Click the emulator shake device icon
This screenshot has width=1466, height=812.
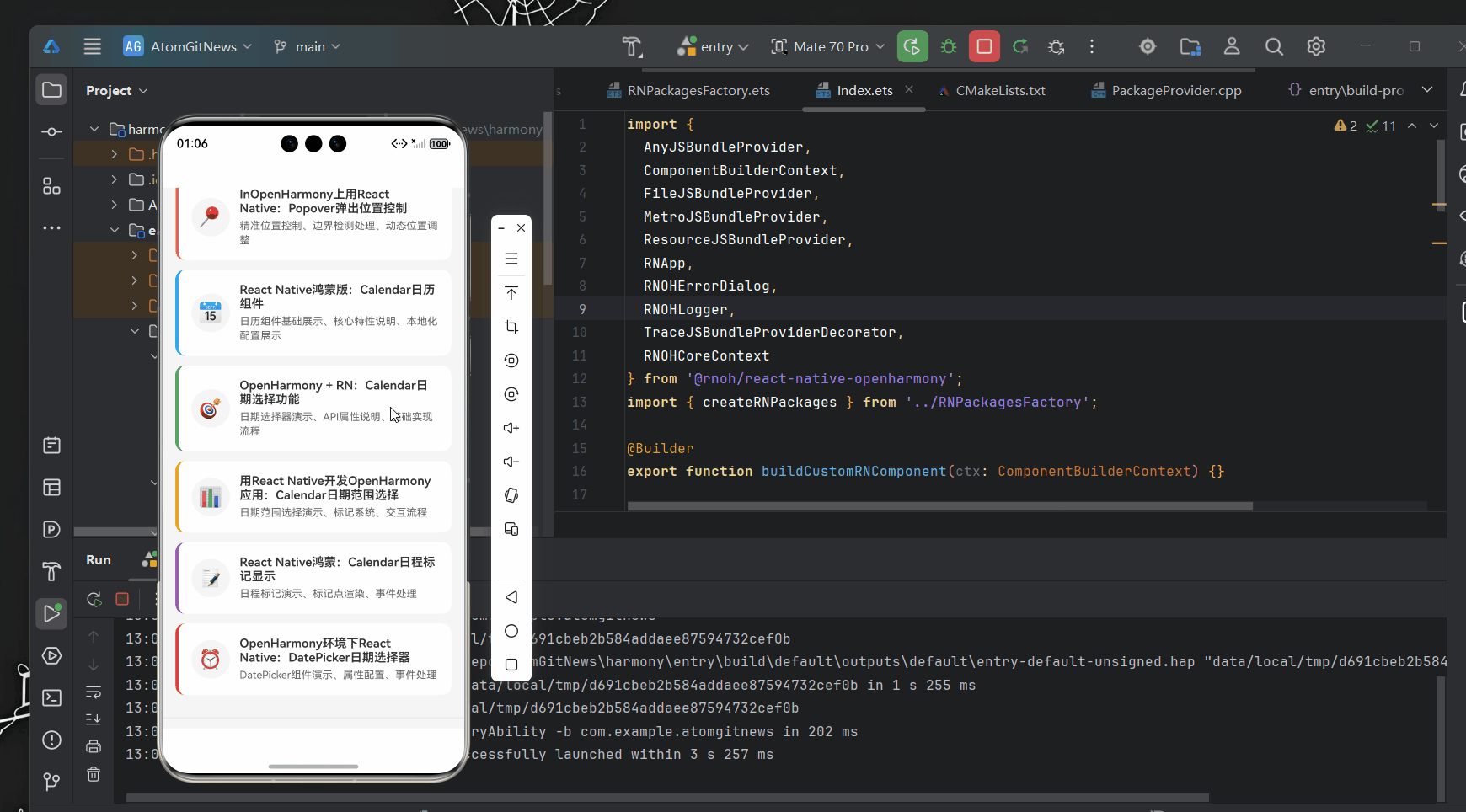pyautogui.click(x=511, y=495)
